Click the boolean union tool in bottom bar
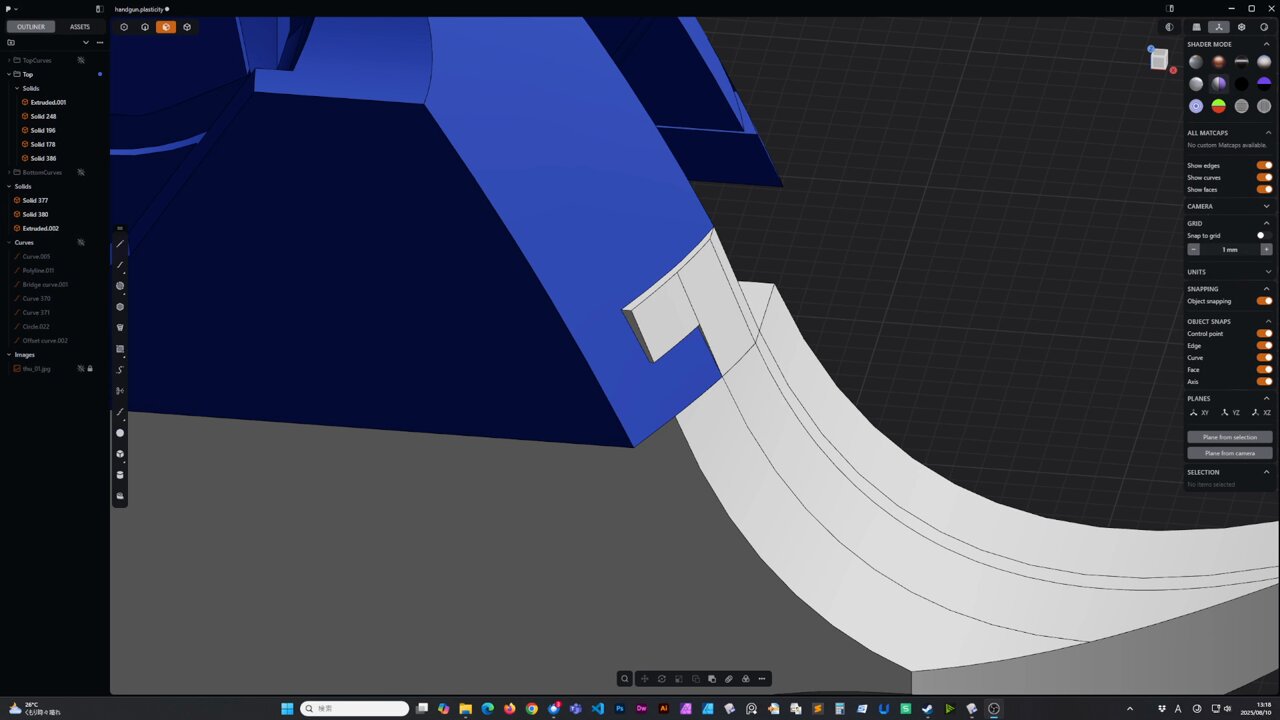 click(x=712, y=679)
